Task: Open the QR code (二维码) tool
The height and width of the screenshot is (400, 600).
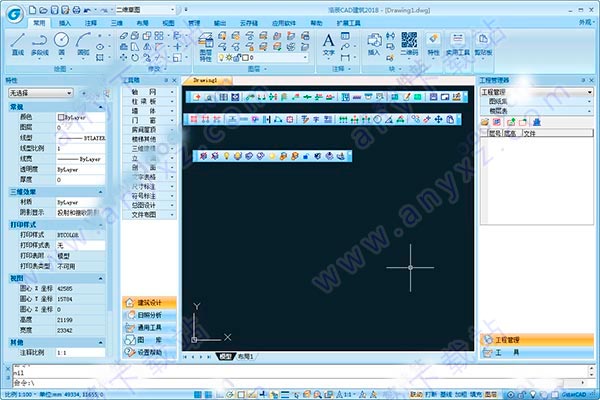Action: pos(409,44)
